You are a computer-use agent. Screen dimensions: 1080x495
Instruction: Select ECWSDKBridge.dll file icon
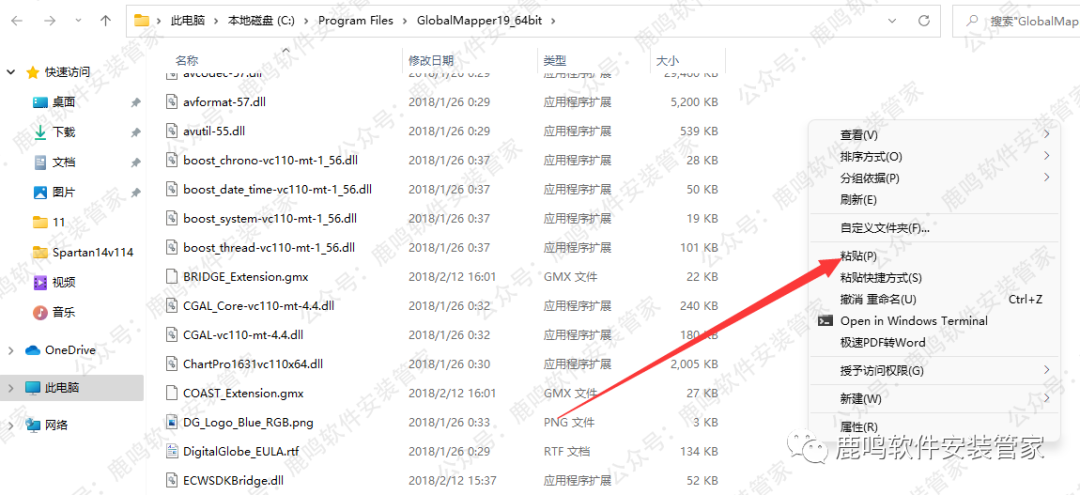tap(172, 480)
